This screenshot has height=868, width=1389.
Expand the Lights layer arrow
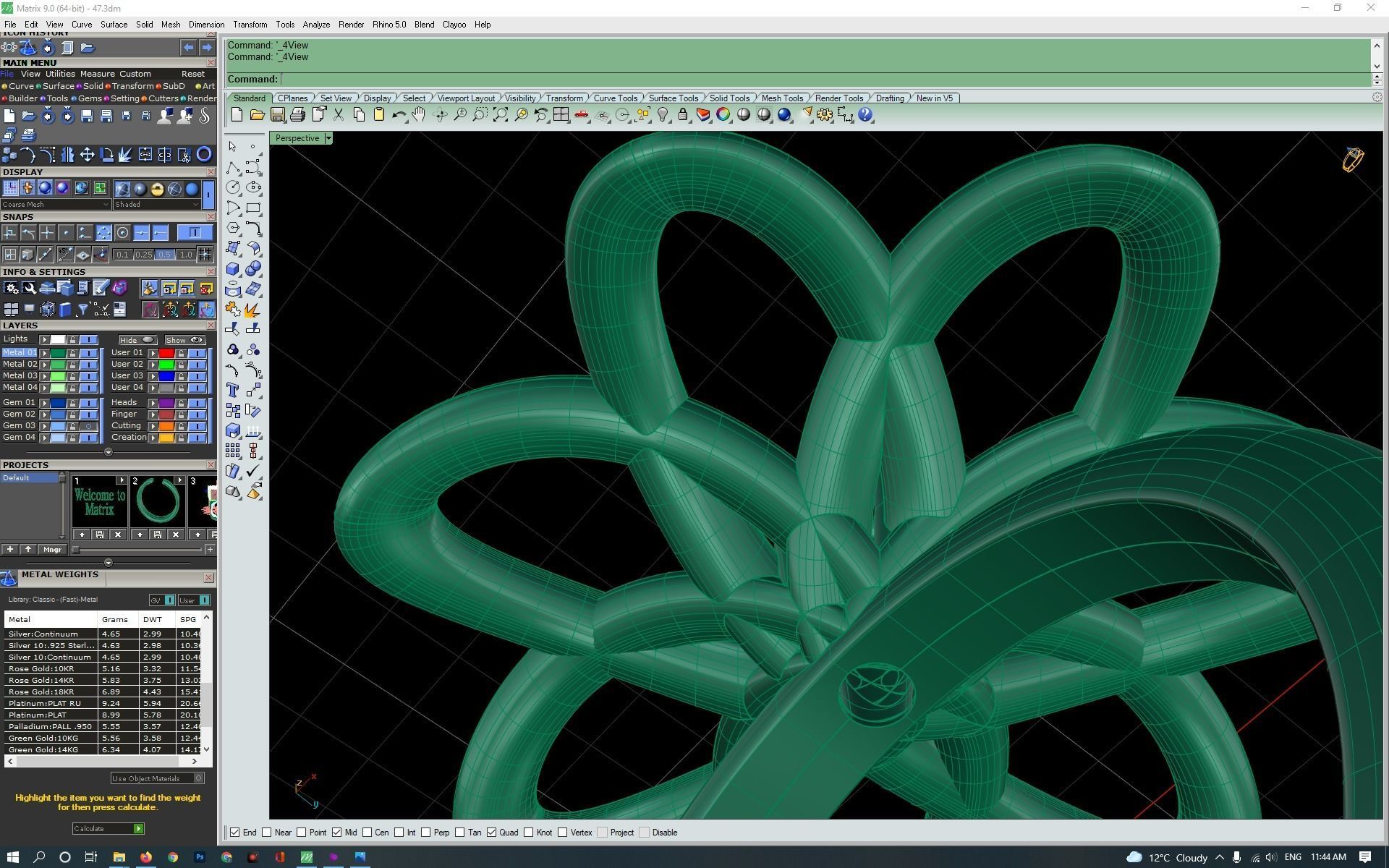click(45, 339)
